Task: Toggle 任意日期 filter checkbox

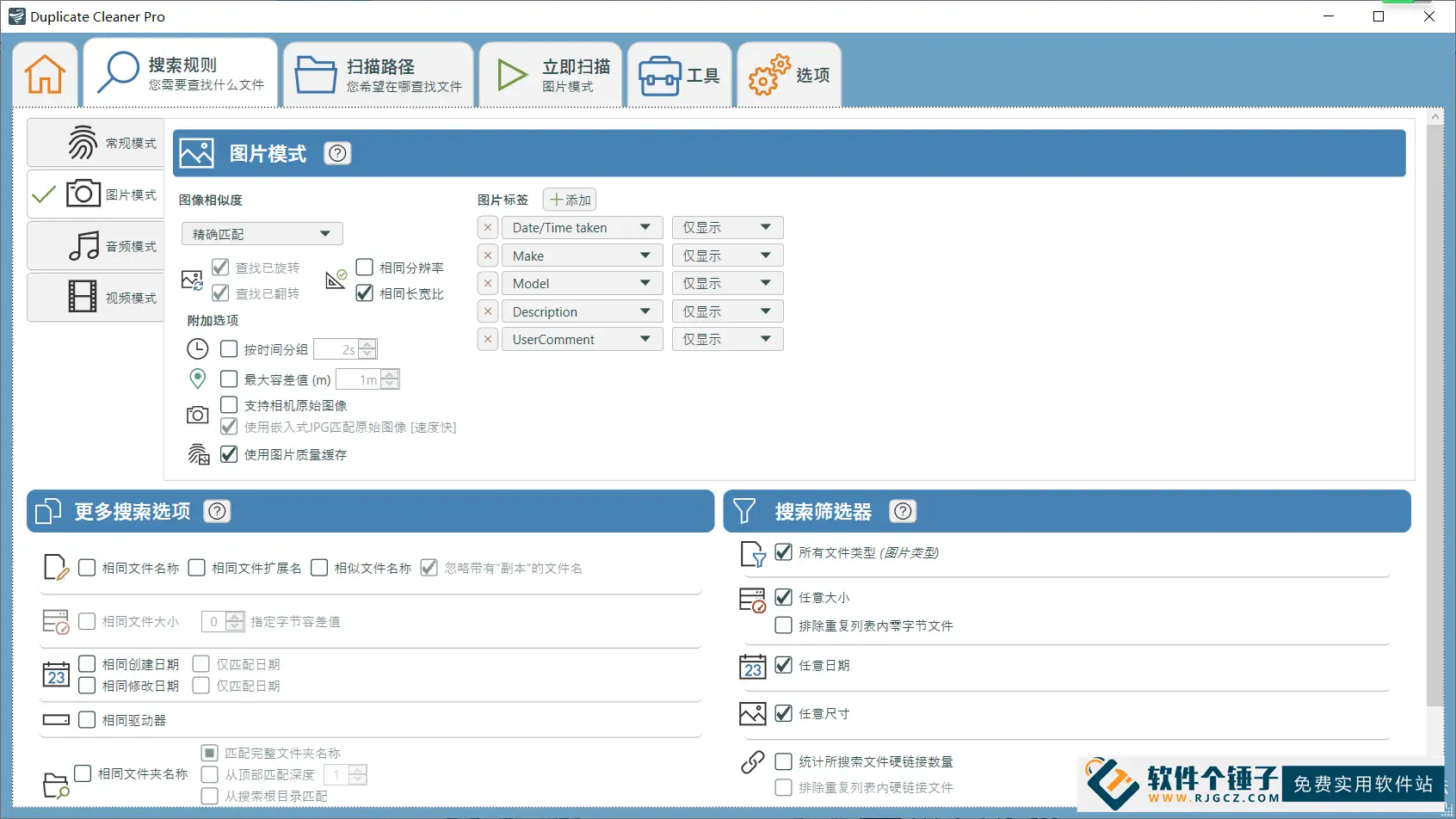Action: [784, 664]
